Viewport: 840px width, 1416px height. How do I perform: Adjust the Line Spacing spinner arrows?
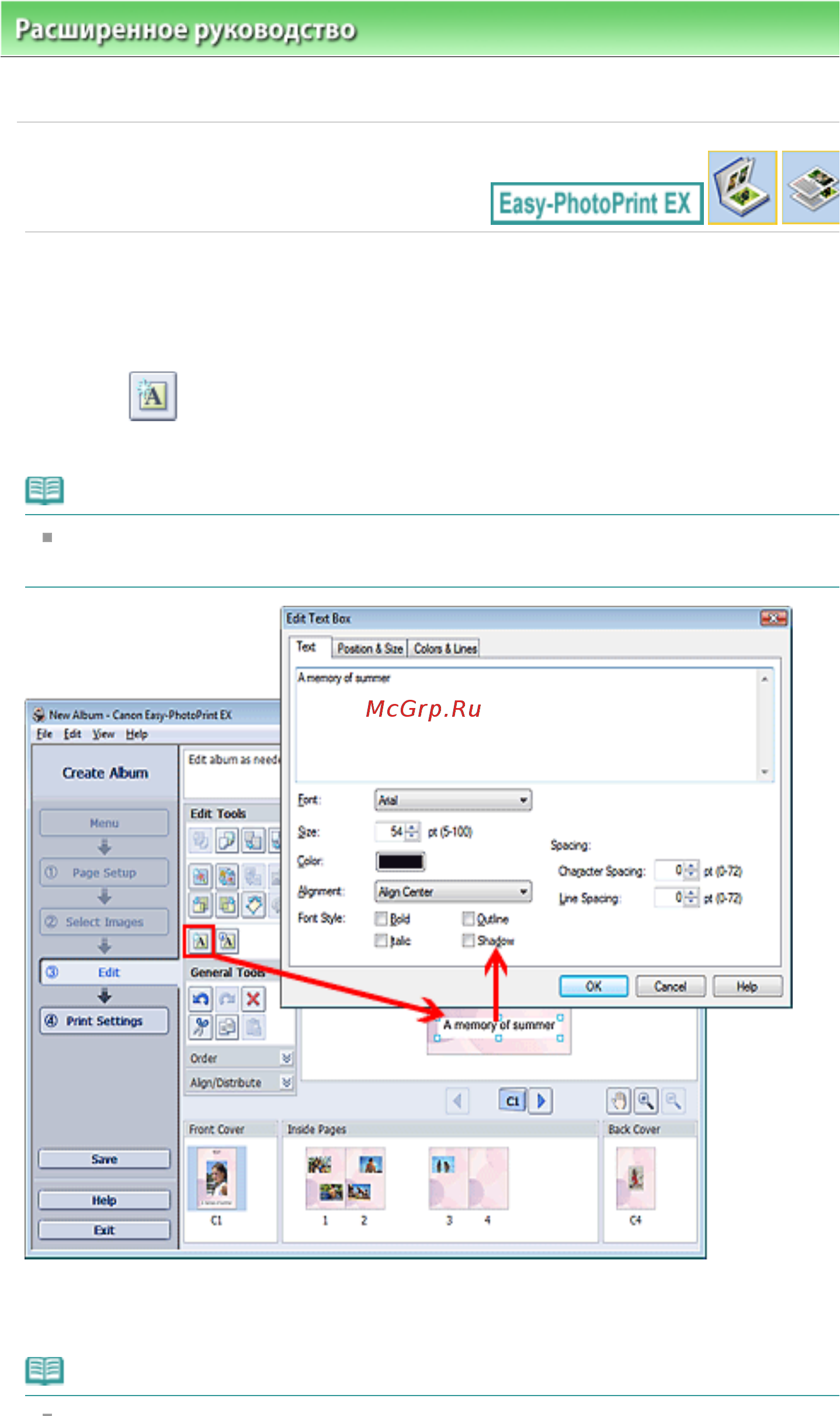pyautogui.click(x=691, y=897)
